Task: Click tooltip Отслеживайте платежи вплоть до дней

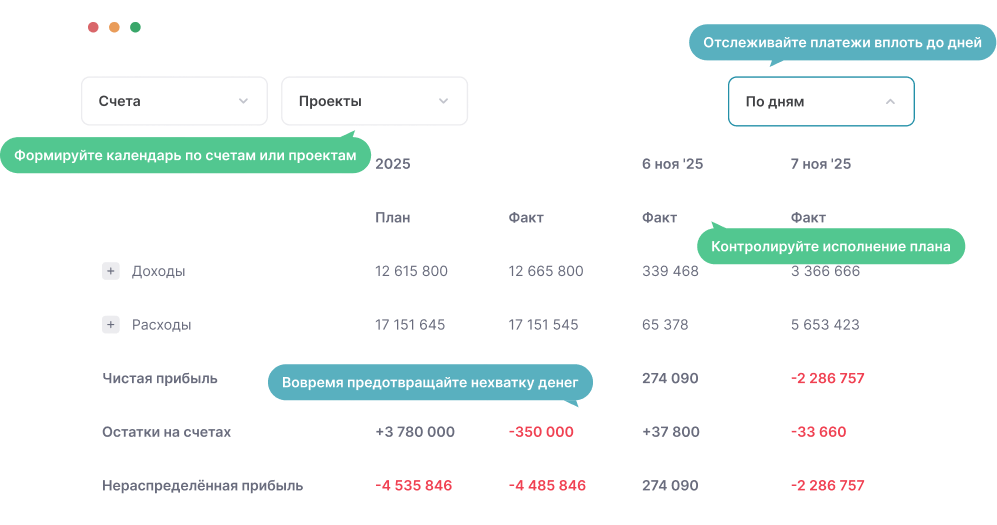Action: pos(842,43)
